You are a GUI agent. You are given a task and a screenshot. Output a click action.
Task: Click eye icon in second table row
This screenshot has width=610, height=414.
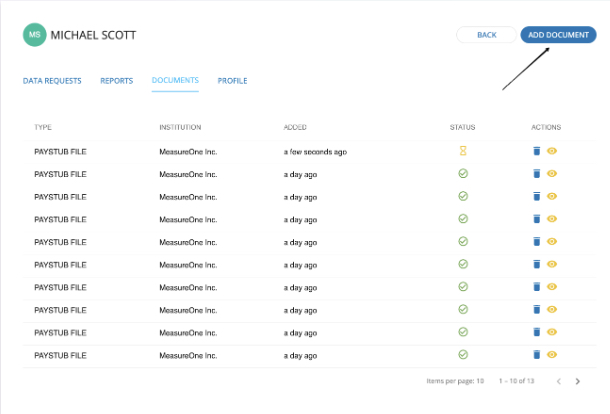pos(552,174)
